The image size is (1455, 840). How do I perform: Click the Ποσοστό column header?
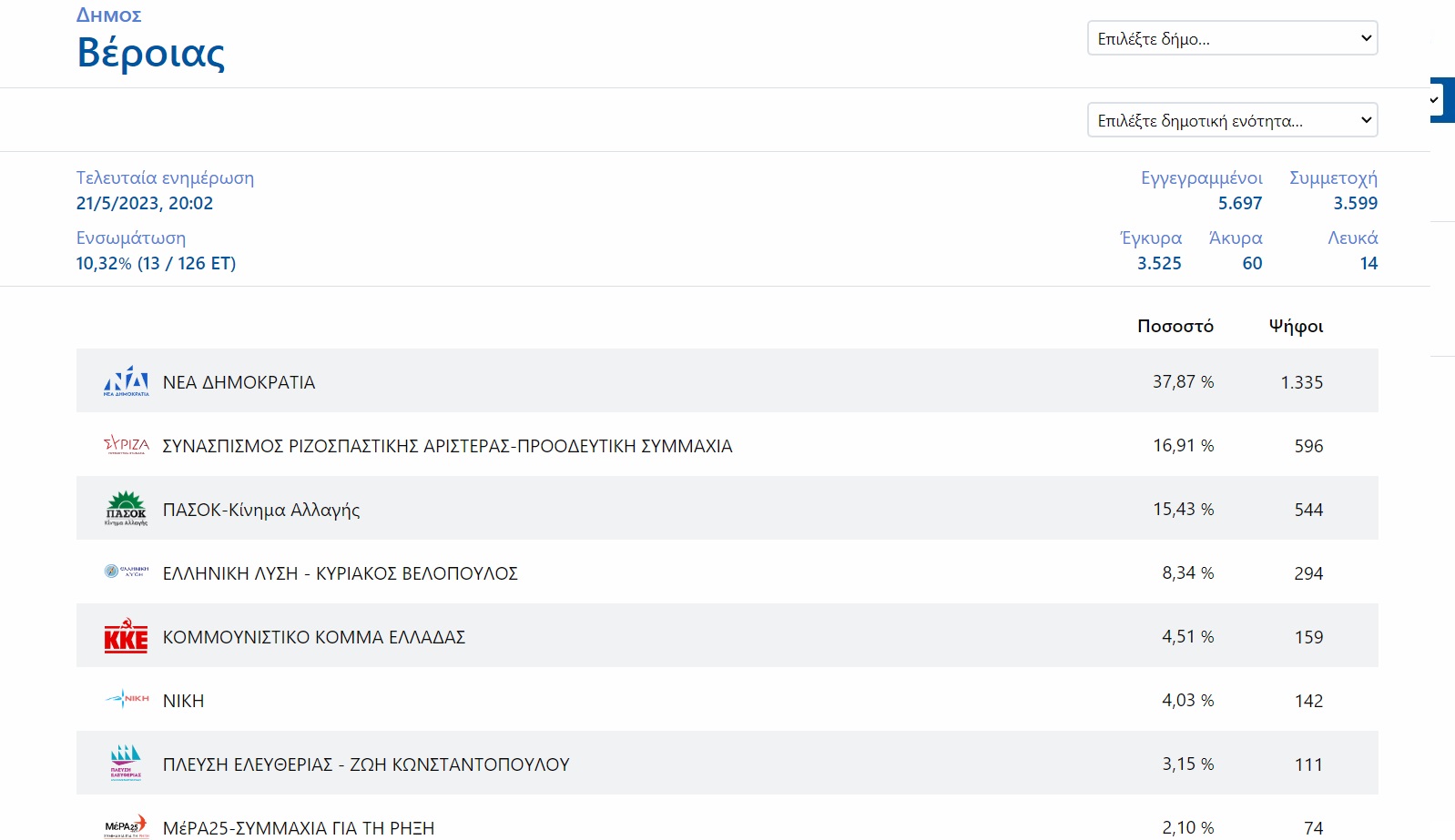click(x=1175, y=326)
